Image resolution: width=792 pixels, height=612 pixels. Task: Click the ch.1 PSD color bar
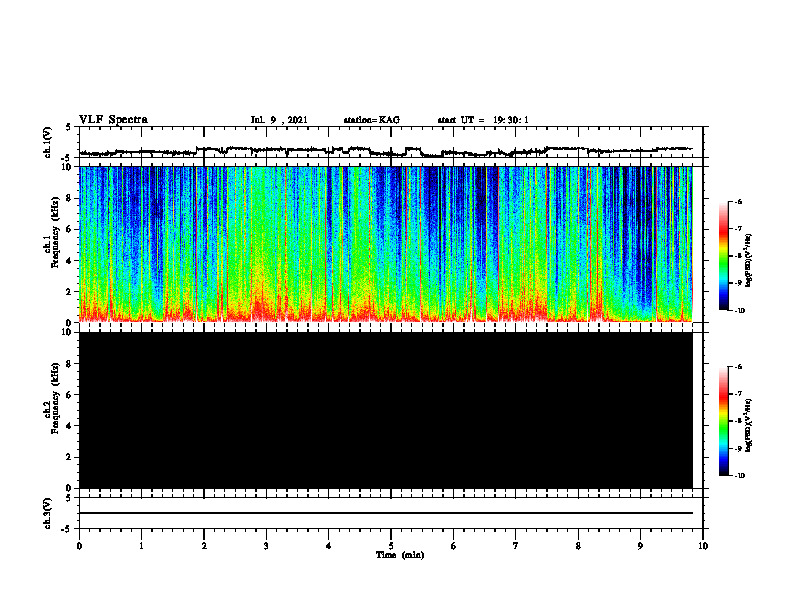(x=724, y=256)
